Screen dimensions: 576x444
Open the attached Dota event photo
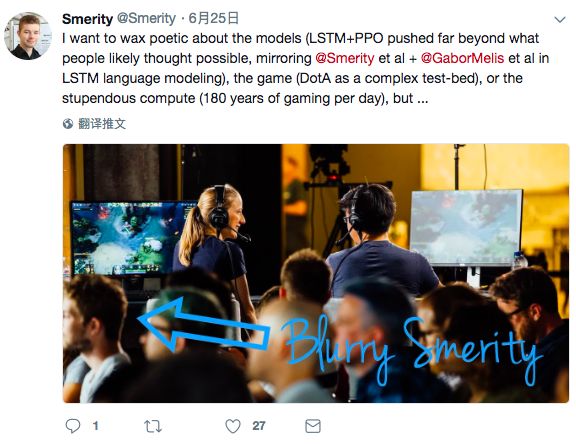[x=316, y=273]
